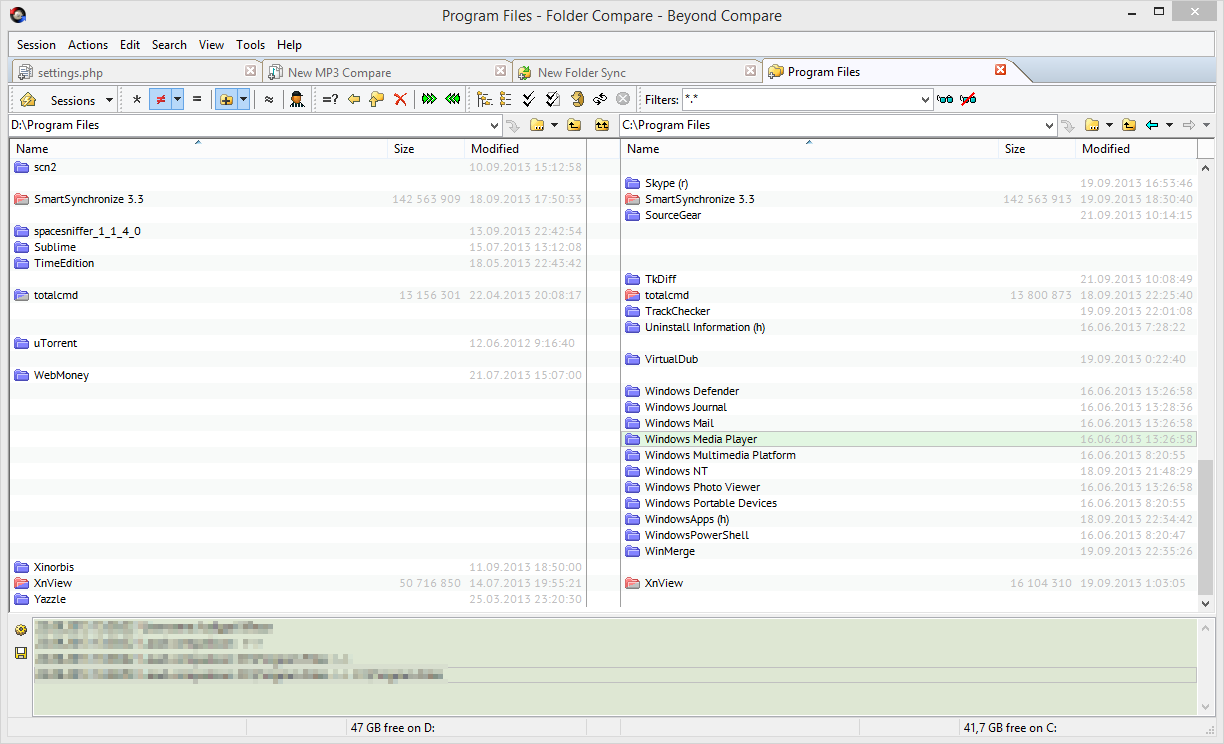Toggle Show Same equals filter

pos(197,100)
